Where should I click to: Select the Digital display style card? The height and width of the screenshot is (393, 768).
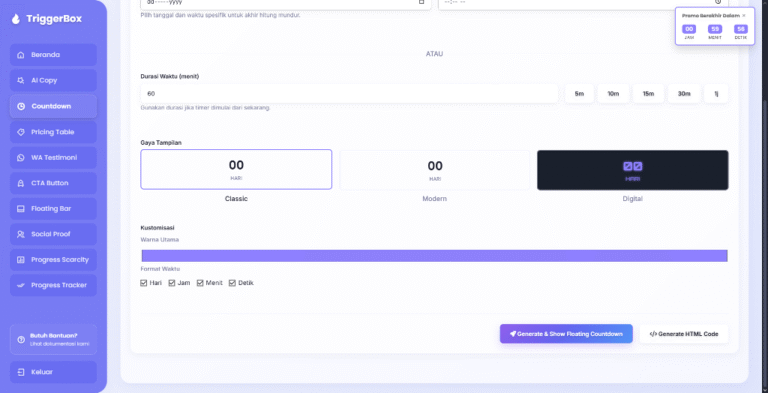pyautogui.click(x=633, y=170)
